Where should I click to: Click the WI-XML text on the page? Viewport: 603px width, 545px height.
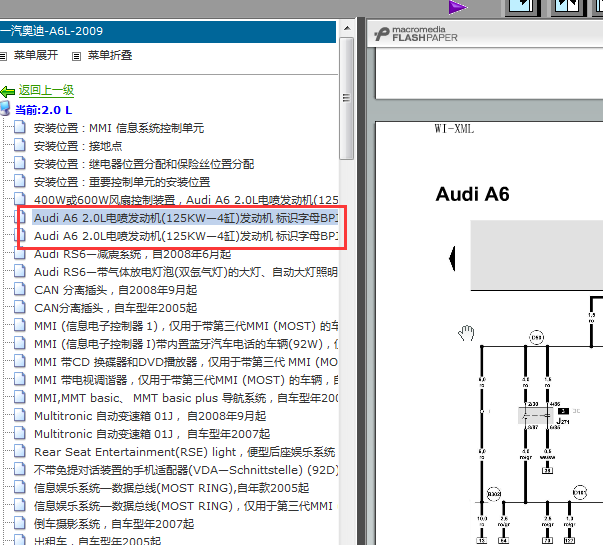[x=454, y=129]
